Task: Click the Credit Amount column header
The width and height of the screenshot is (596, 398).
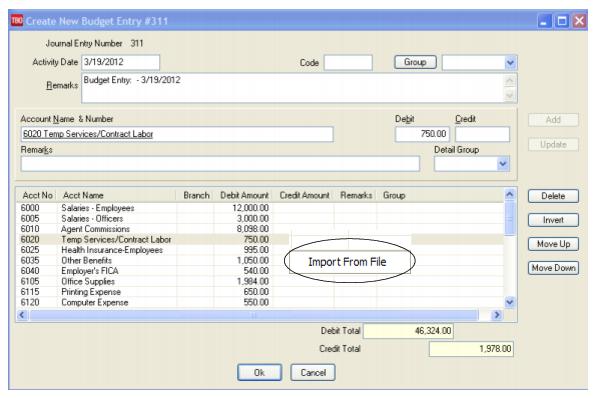Action: click(304, 195)
